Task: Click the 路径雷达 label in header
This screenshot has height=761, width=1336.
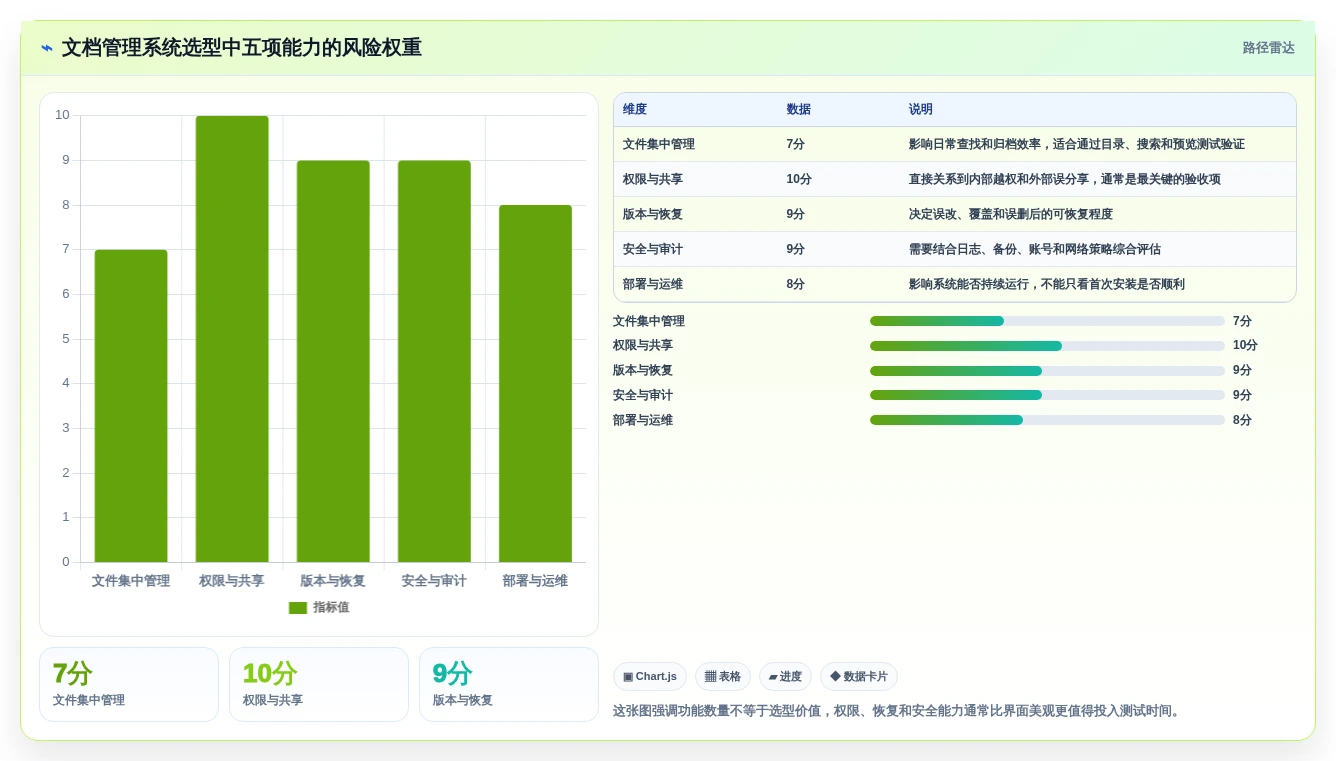Action: pos(1268,48)
